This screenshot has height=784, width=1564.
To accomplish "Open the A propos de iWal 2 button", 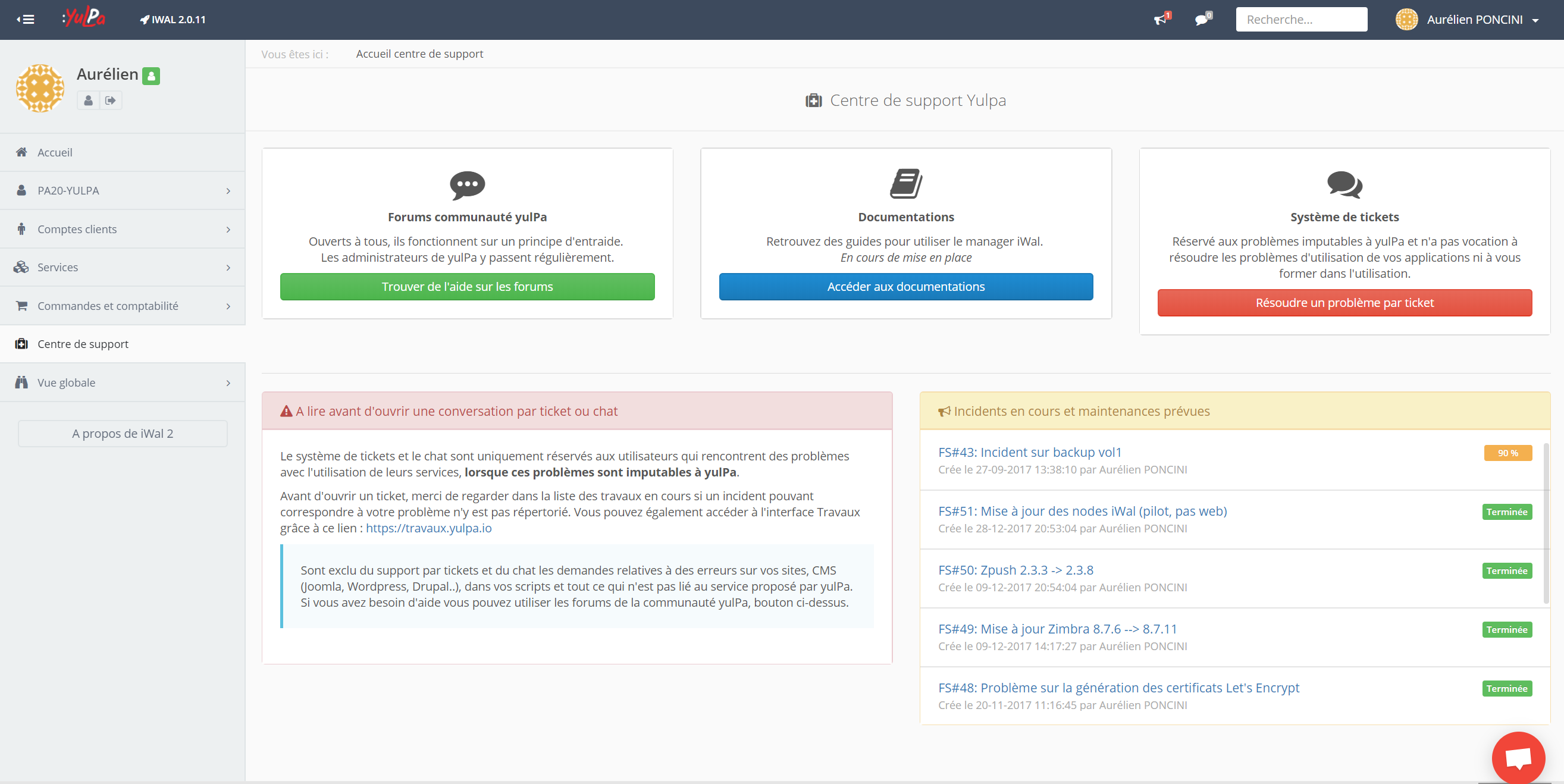I will tap(123, 434).
